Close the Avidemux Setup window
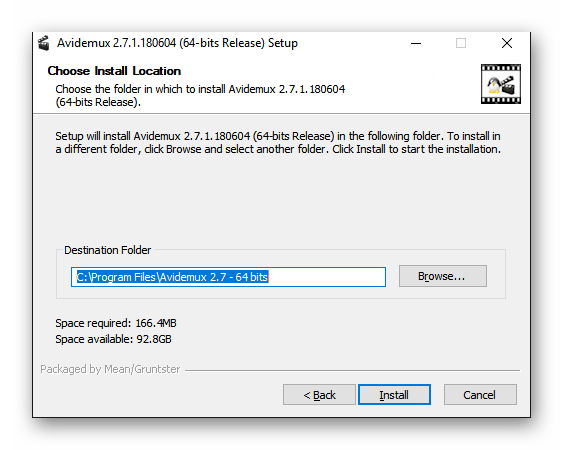The height and width of the screenshot is (450, 563). pyautogui.click(x=507, y=43)
